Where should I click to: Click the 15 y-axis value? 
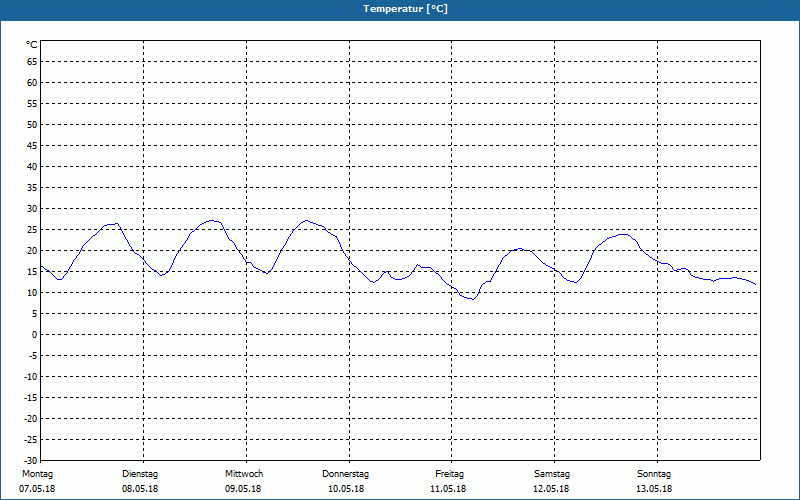click(x=32, y=271)
